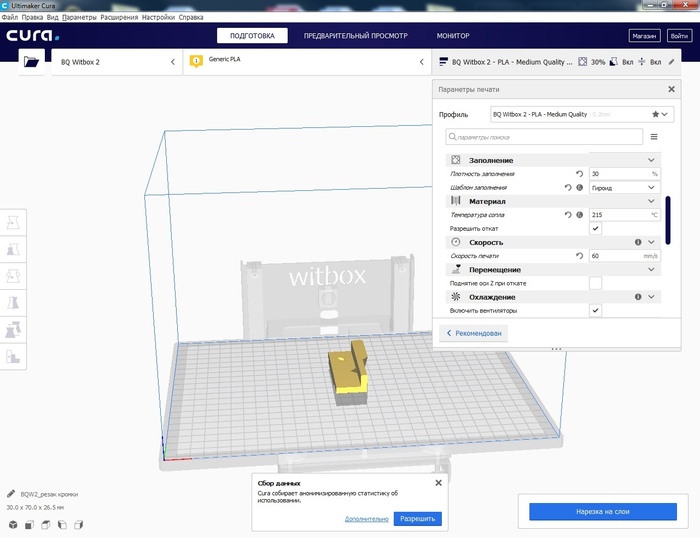Screen dimensions: 700x538
Task: Select the Move tool in left toolbar
Action: click(x=14, y=221)
